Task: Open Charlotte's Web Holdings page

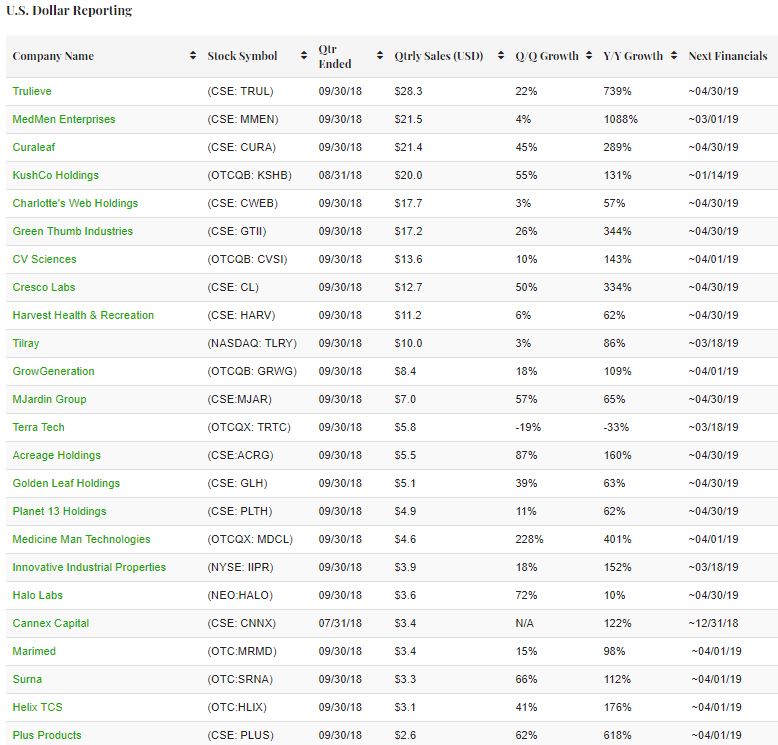Action: click(x=75, y=203)
